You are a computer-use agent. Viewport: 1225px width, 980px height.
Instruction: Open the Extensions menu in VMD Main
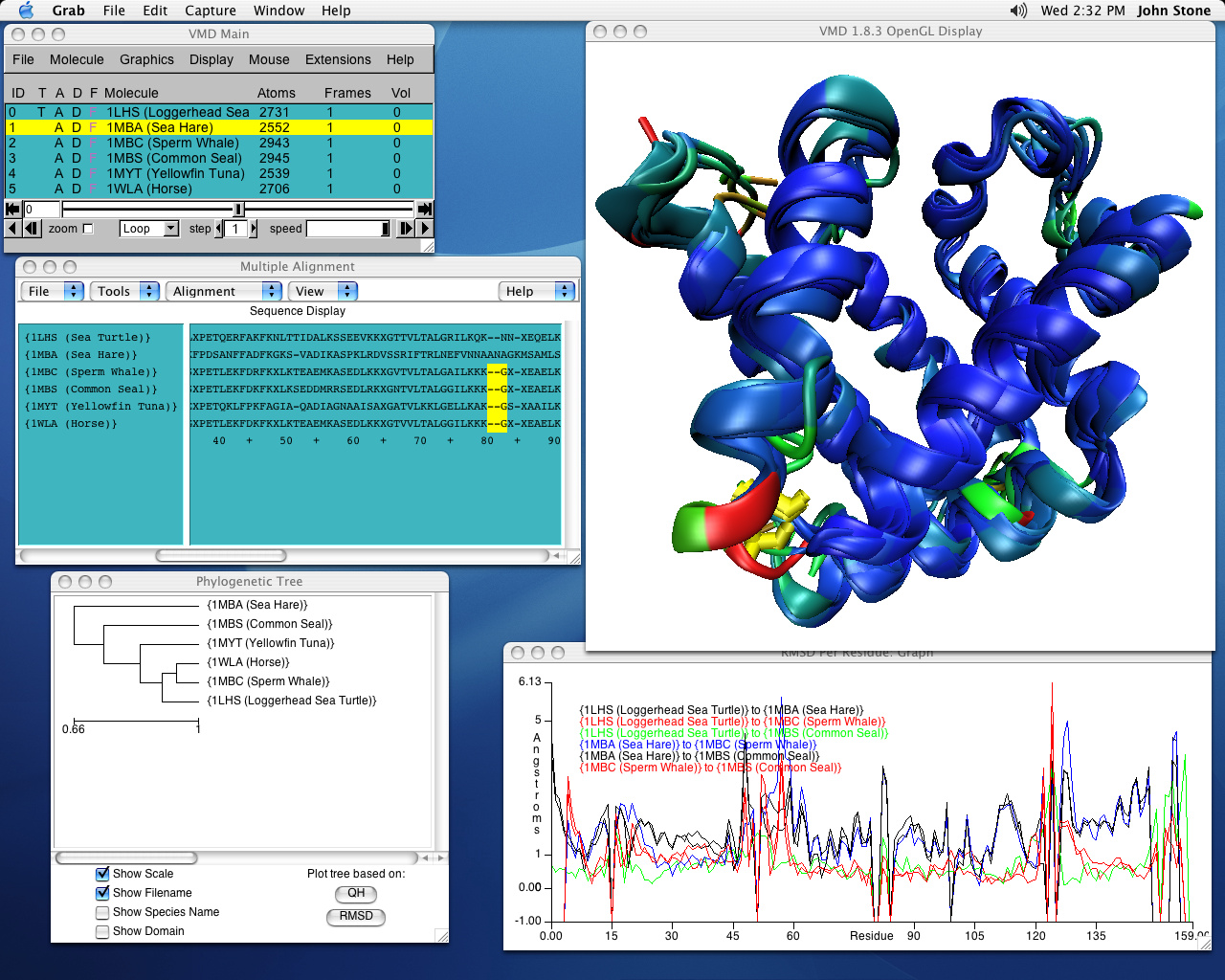[x=337, y=59]
